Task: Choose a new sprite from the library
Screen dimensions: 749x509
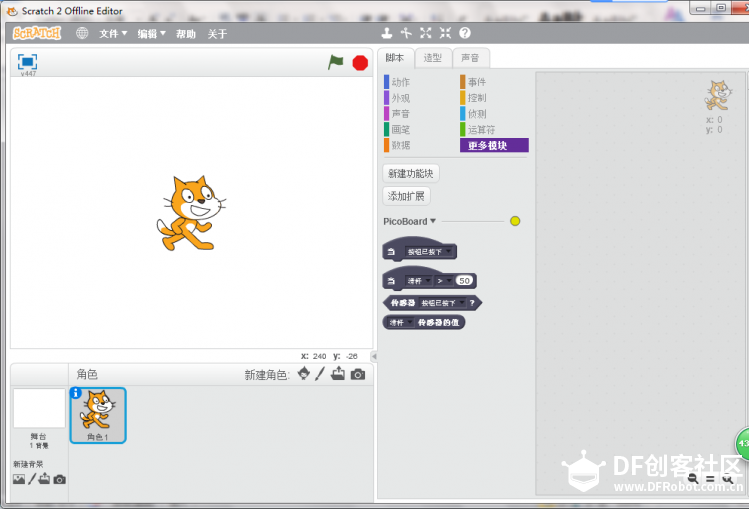Action: point(303,373)
